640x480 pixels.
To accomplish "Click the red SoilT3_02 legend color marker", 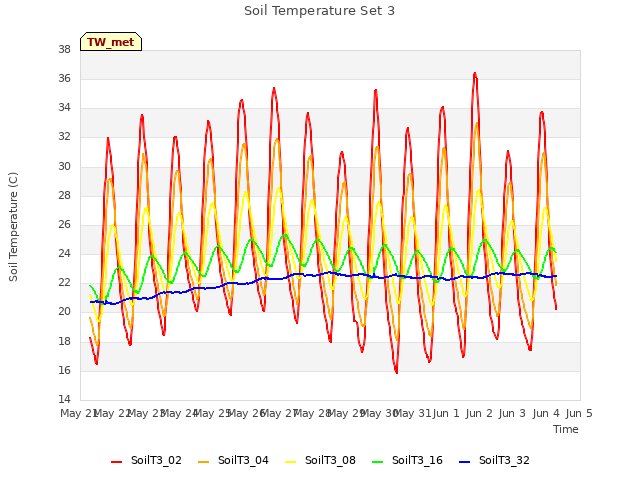I will (x=116, y=462).
